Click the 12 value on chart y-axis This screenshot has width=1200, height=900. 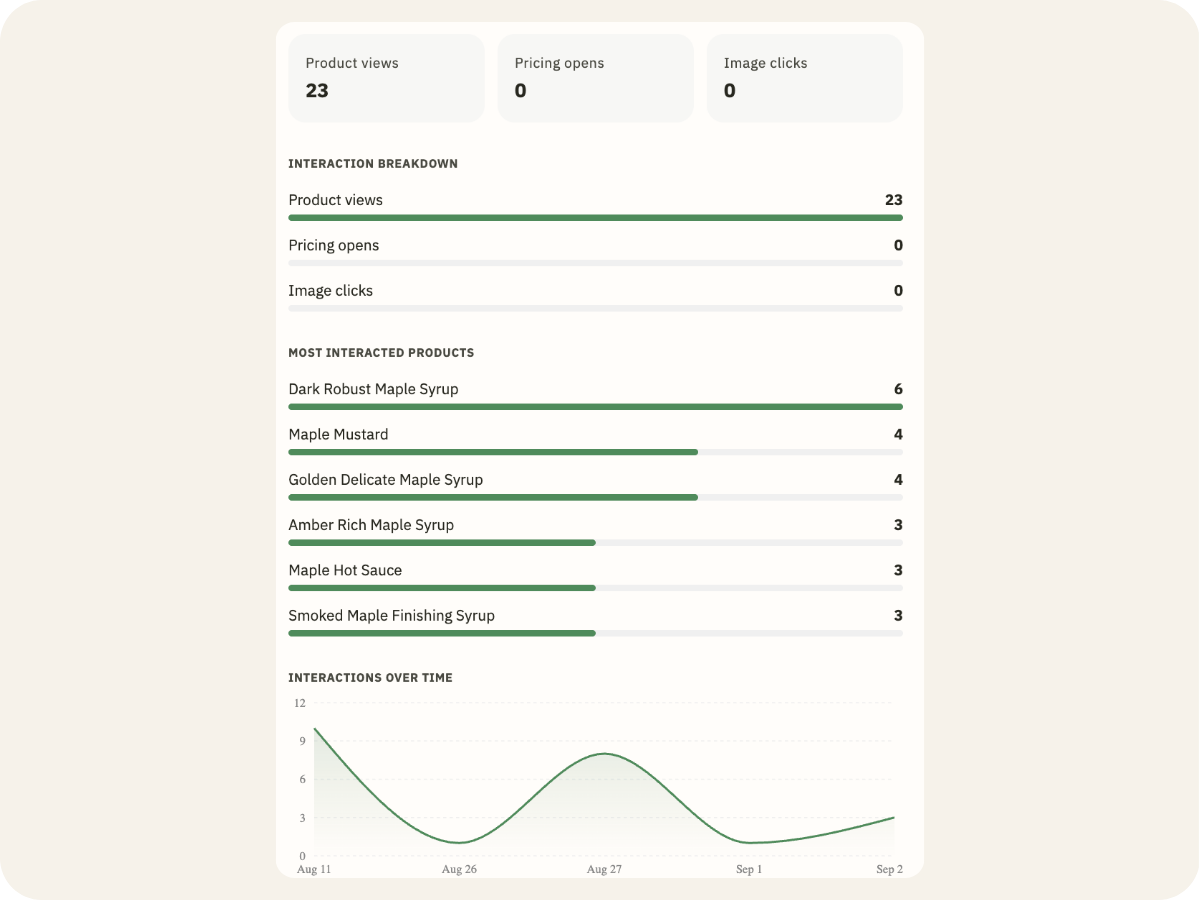click(x=300, y=703)
